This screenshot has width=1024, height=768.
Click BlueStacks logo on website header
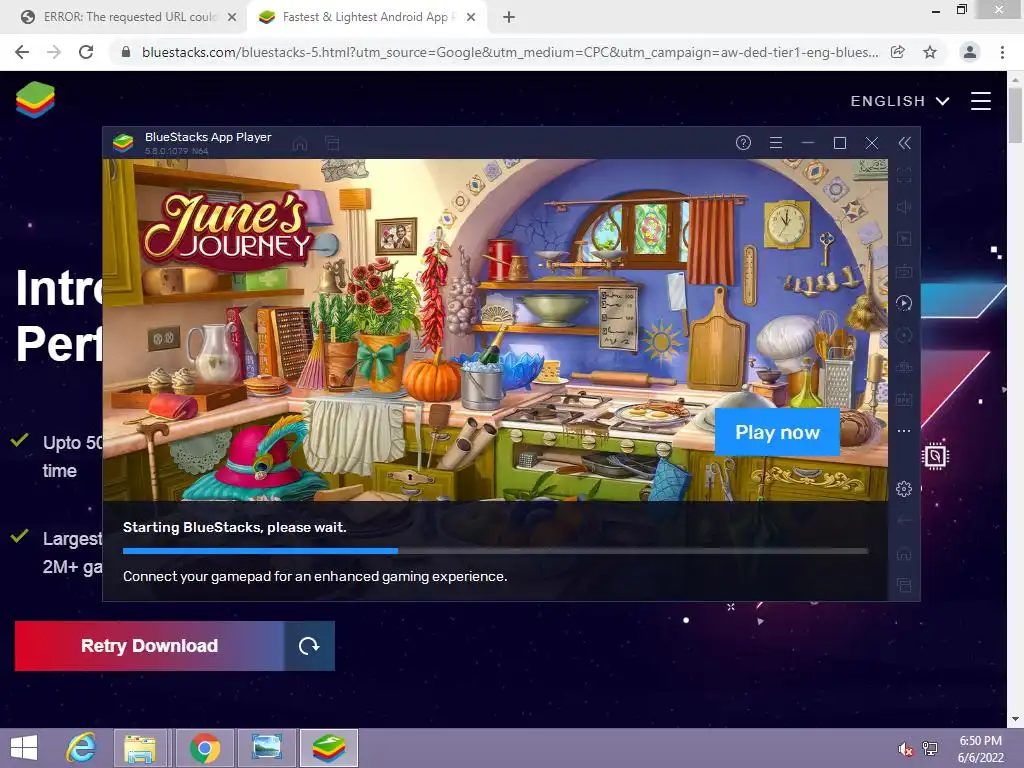35,100
